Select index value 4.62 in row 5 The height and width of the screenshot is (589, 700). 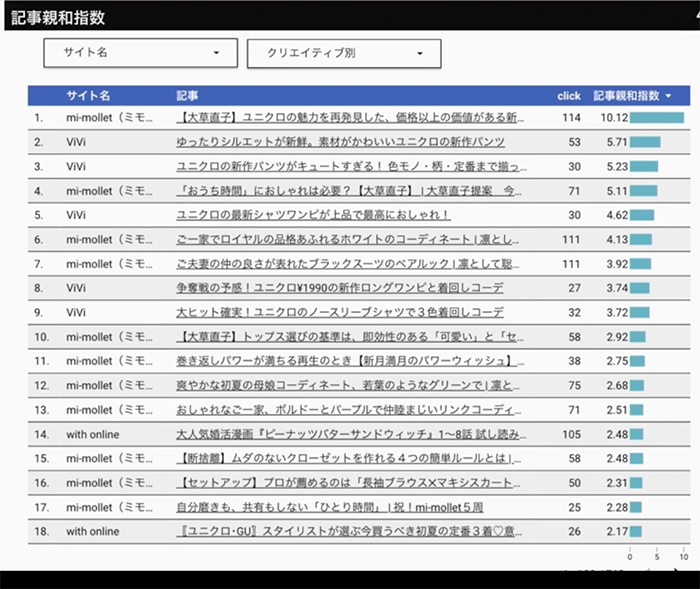(617, 215)
